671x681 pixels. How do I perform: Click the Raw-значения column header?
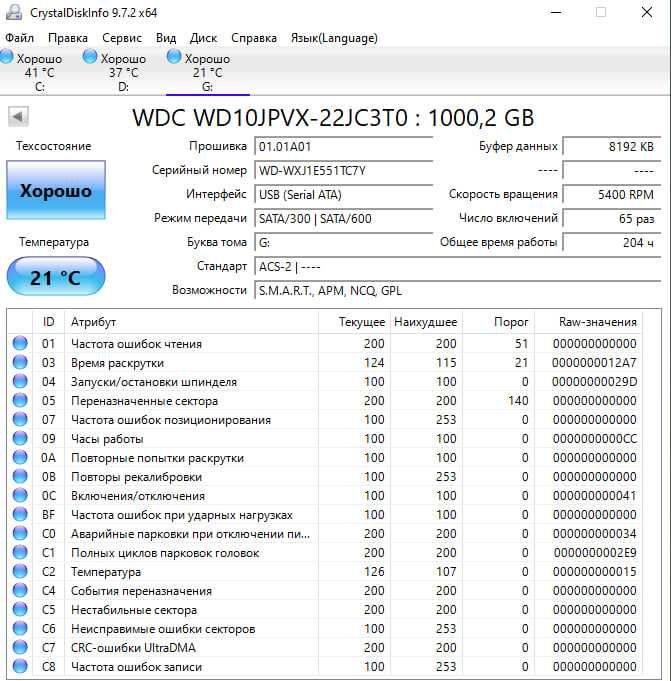click(x=588, y=322)
